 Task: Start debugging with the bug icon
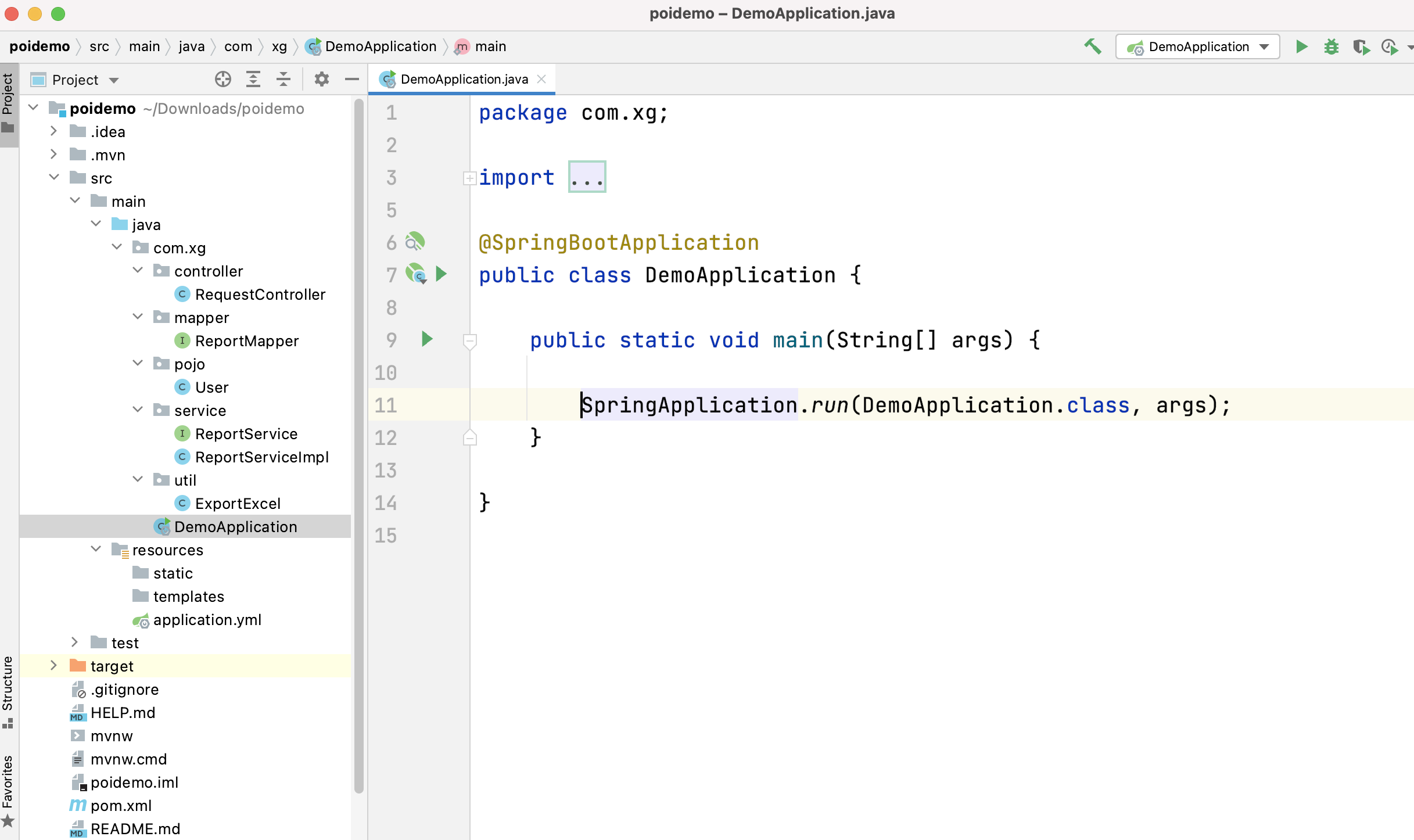(x=1331, y=46)
